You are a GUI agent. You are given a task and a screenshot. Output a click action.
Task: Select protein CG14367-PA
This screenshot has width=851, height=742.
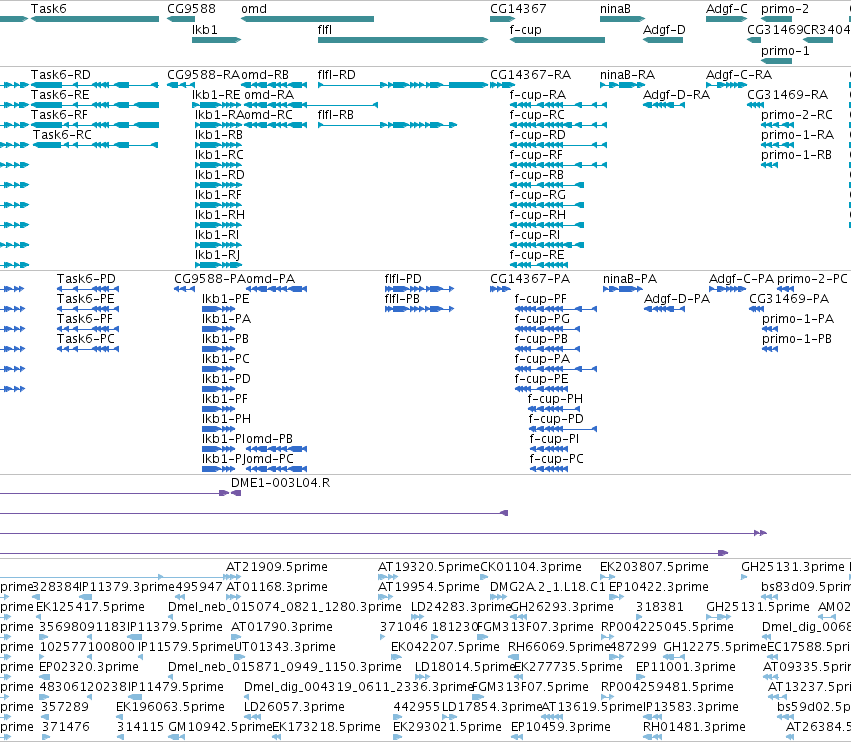[500, 289]
